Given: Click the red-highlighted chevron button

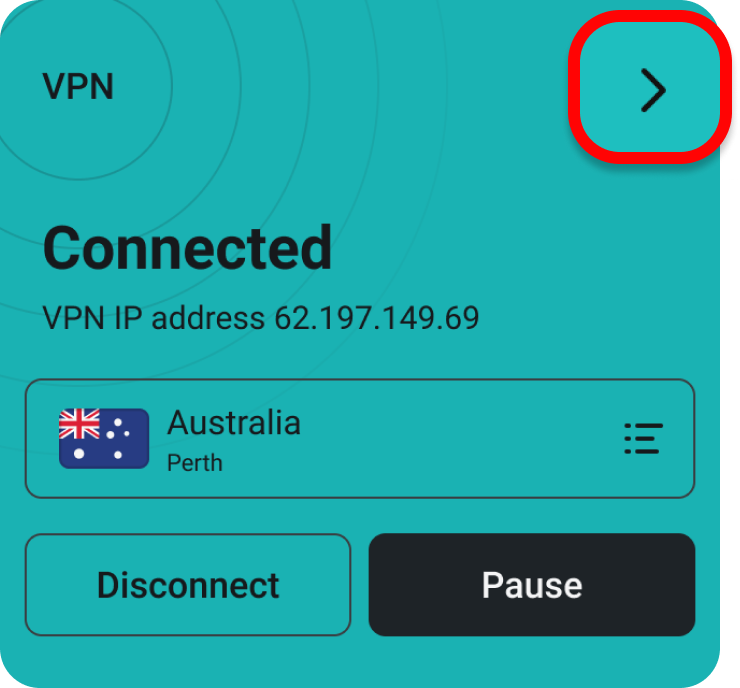Looking at the screenshot, I should 650,88.
